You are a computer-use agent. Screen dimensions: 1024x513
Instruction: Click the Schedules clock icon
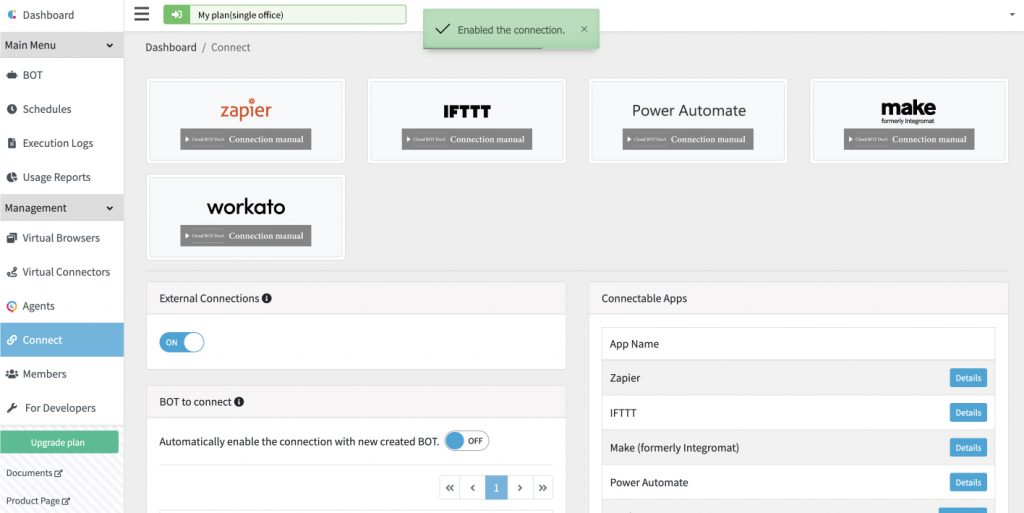coord(12,109)
